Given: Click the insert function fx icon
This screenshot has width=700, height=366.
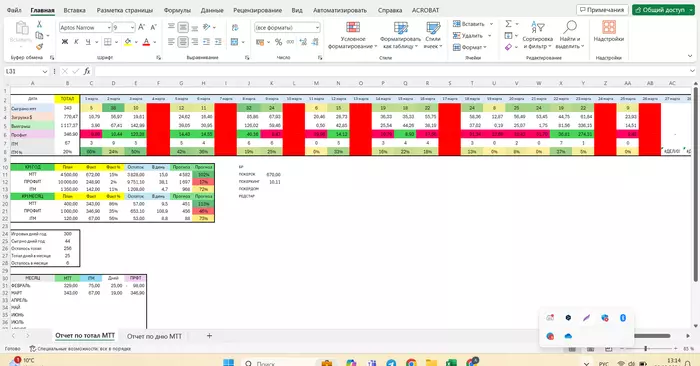Looking at the screenshot, I should point(87,71).
